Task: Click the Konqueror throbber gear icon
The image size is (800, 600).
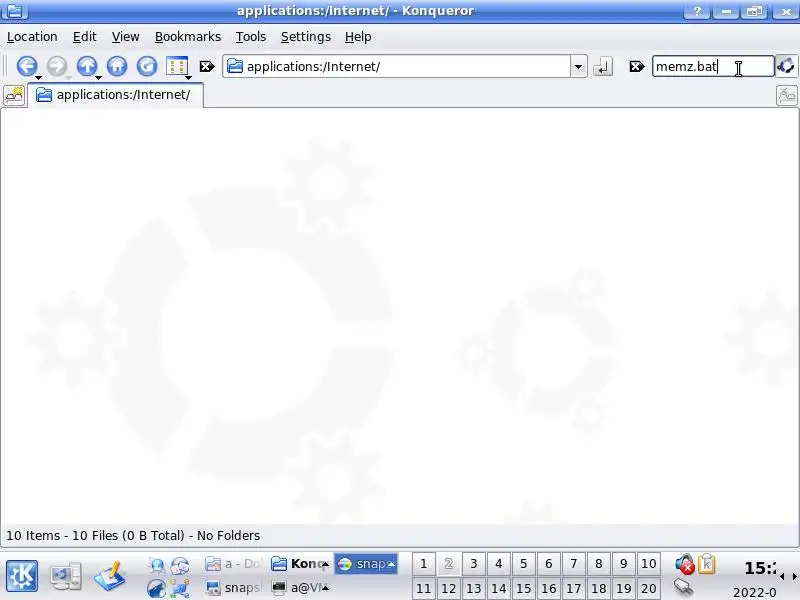Action: pyautogui.click(x=786, y=66)
